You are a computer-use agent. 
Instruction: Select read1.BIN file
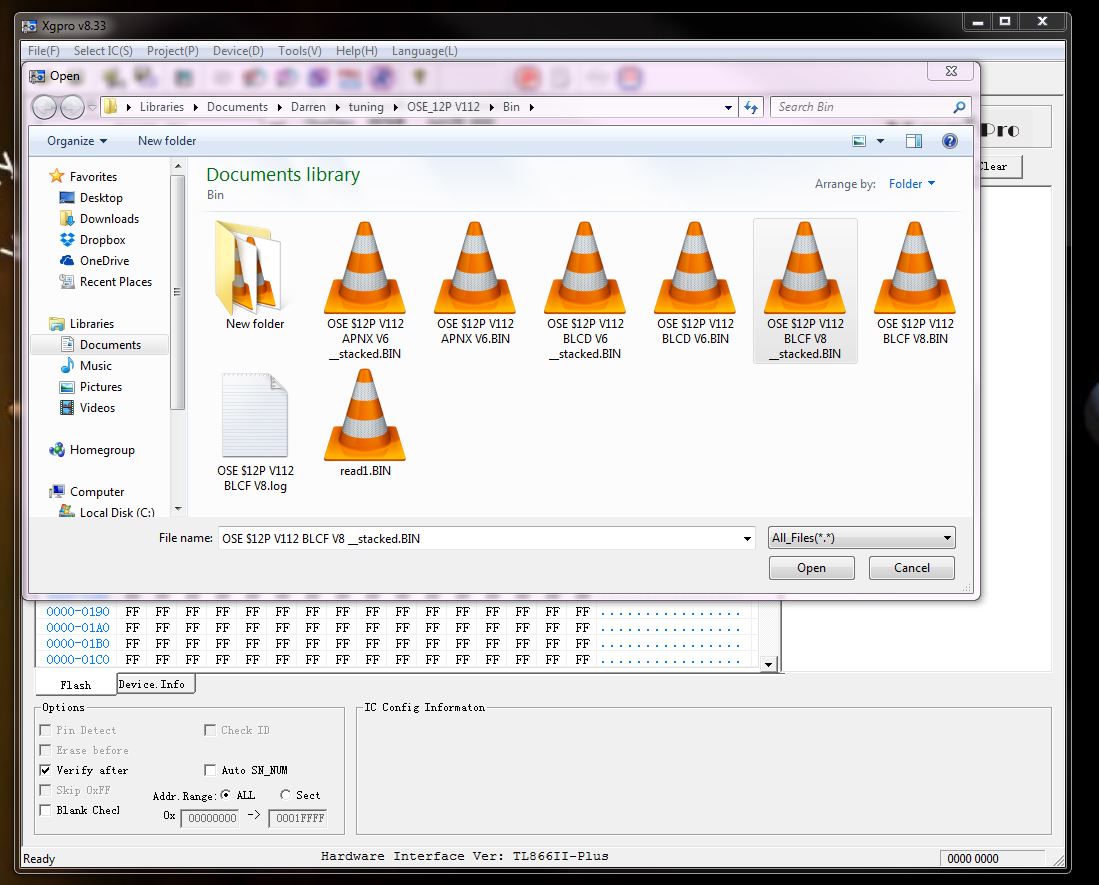(x=365, y=423)
